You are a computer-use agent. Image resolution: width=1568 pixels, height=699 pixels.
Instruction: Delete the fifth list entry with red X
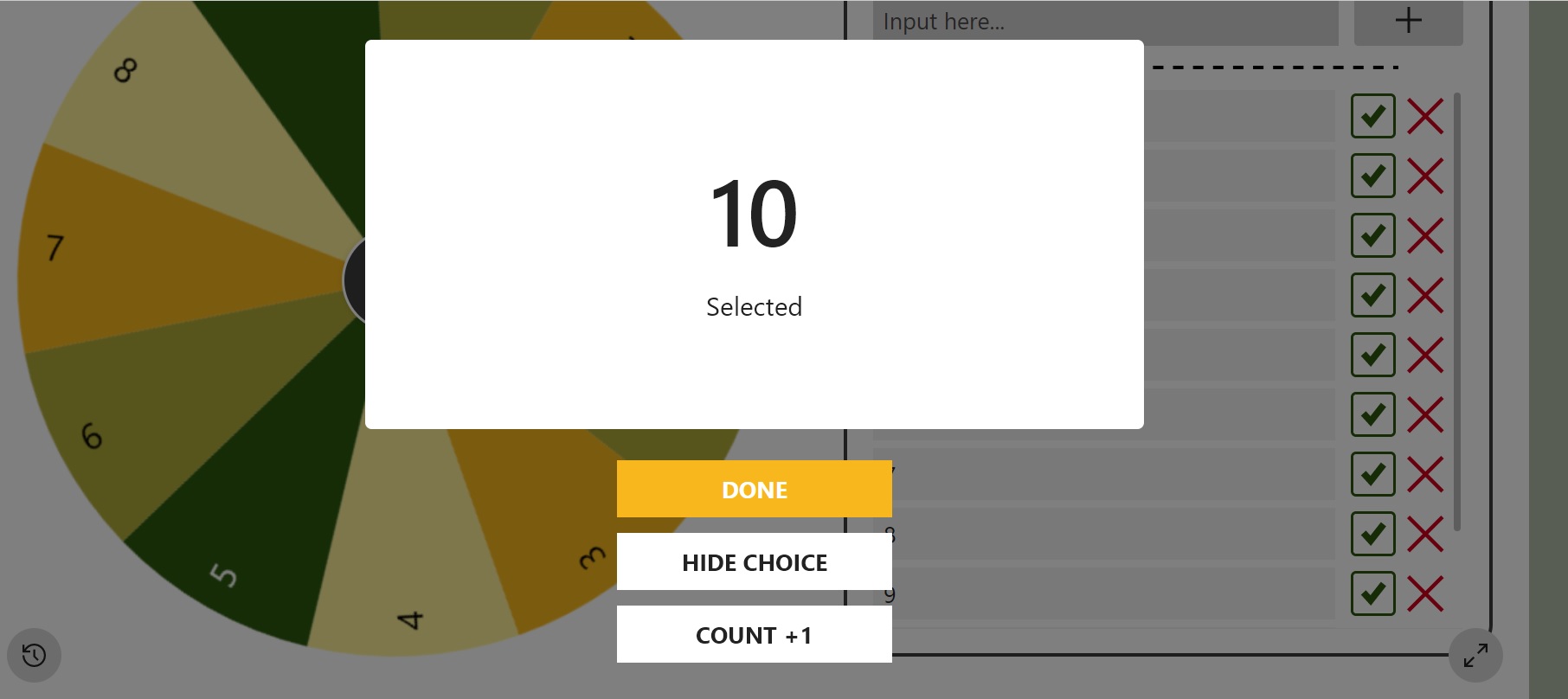(x=1424, y=355)
